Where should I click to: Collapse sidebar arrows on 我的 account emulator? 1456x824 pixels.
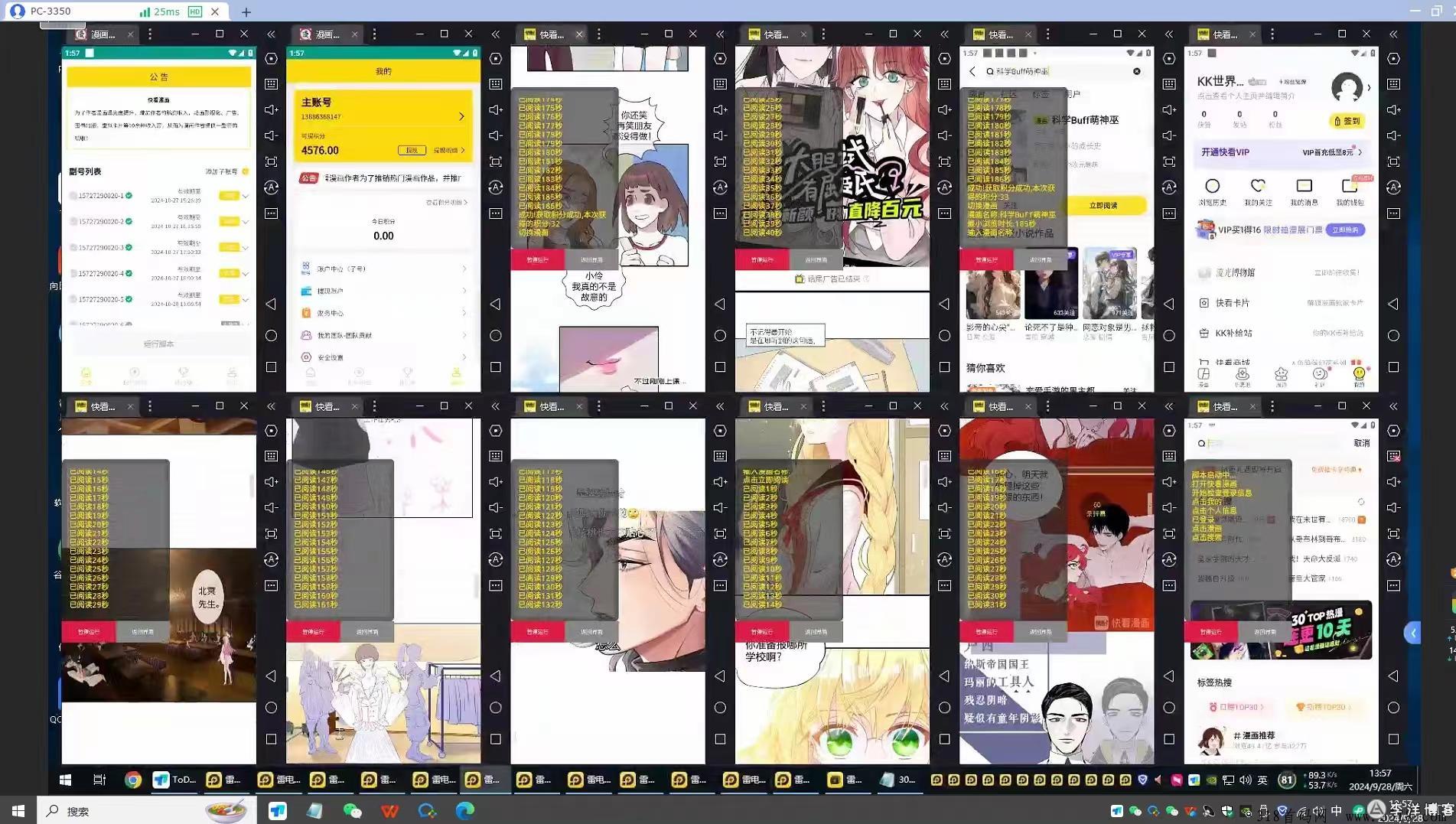coord(496,34)
